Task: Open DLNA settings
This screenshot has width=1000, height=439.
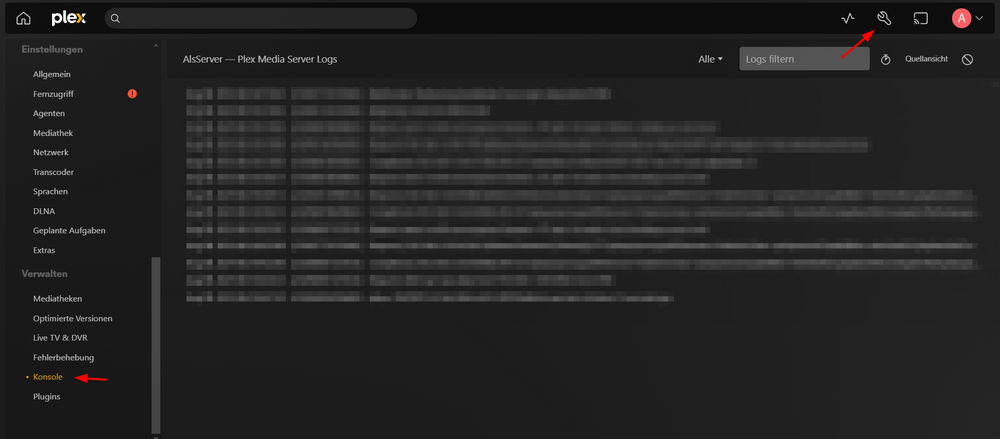Action: click(x=42, y=211)
